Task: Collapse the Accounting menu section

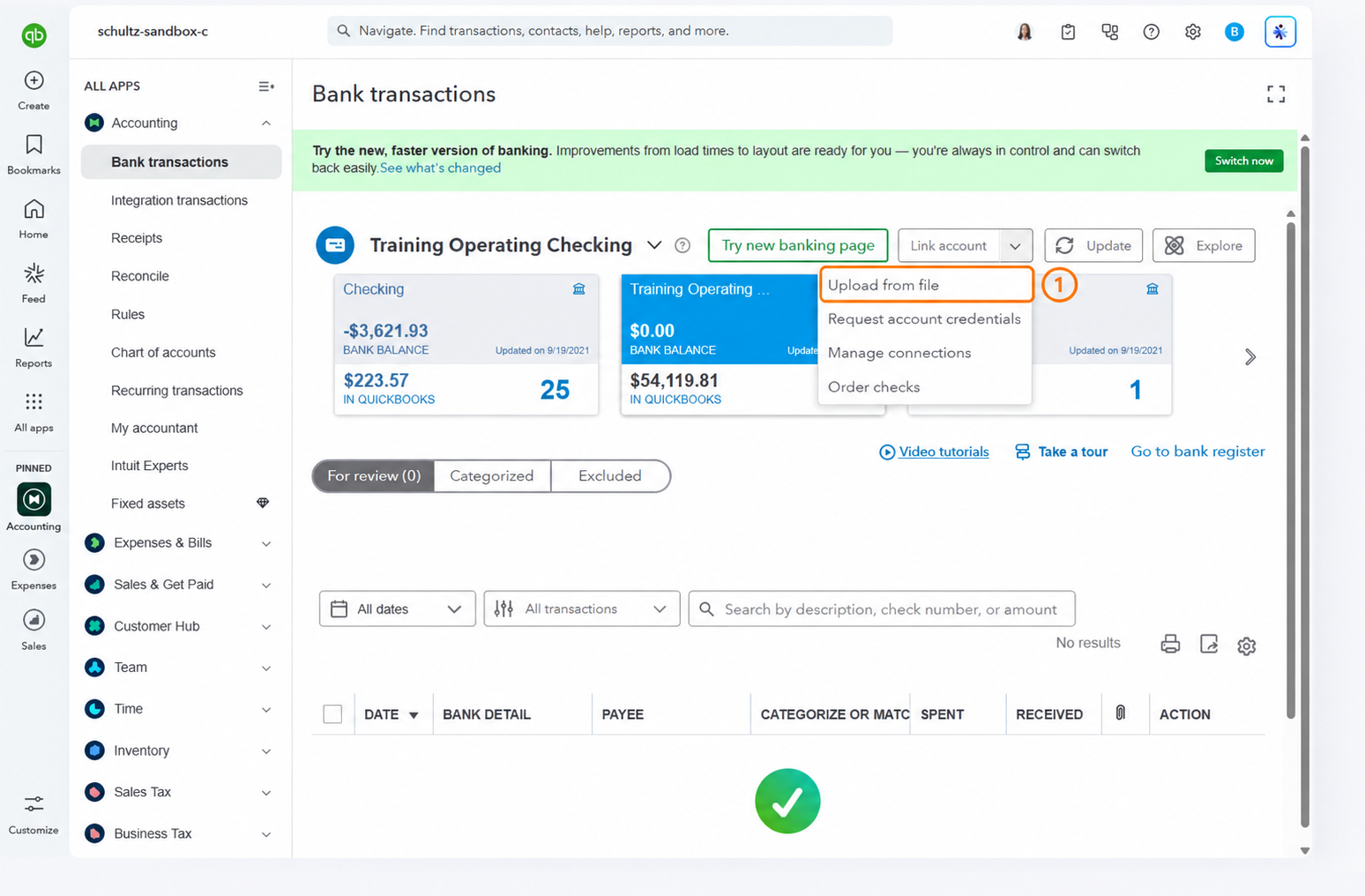Action: pos(265,123)
